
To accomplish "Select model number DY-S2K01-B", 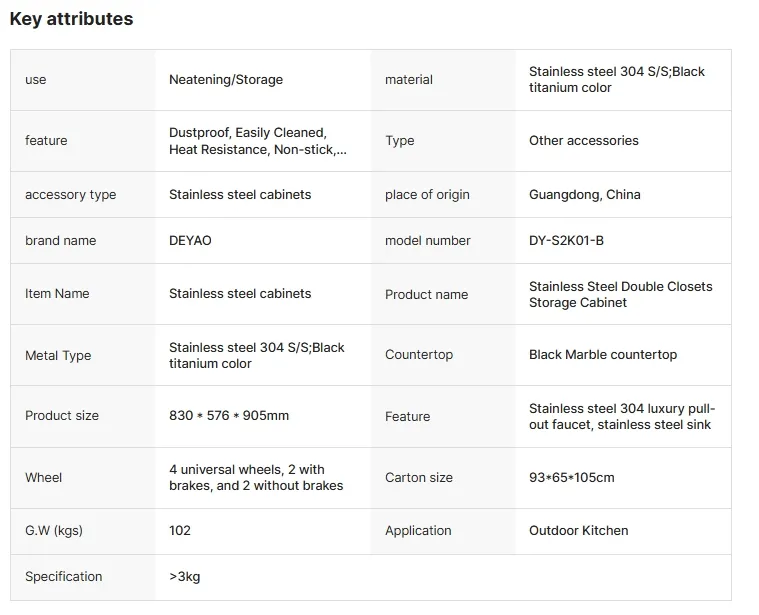I will coord(566,240).
